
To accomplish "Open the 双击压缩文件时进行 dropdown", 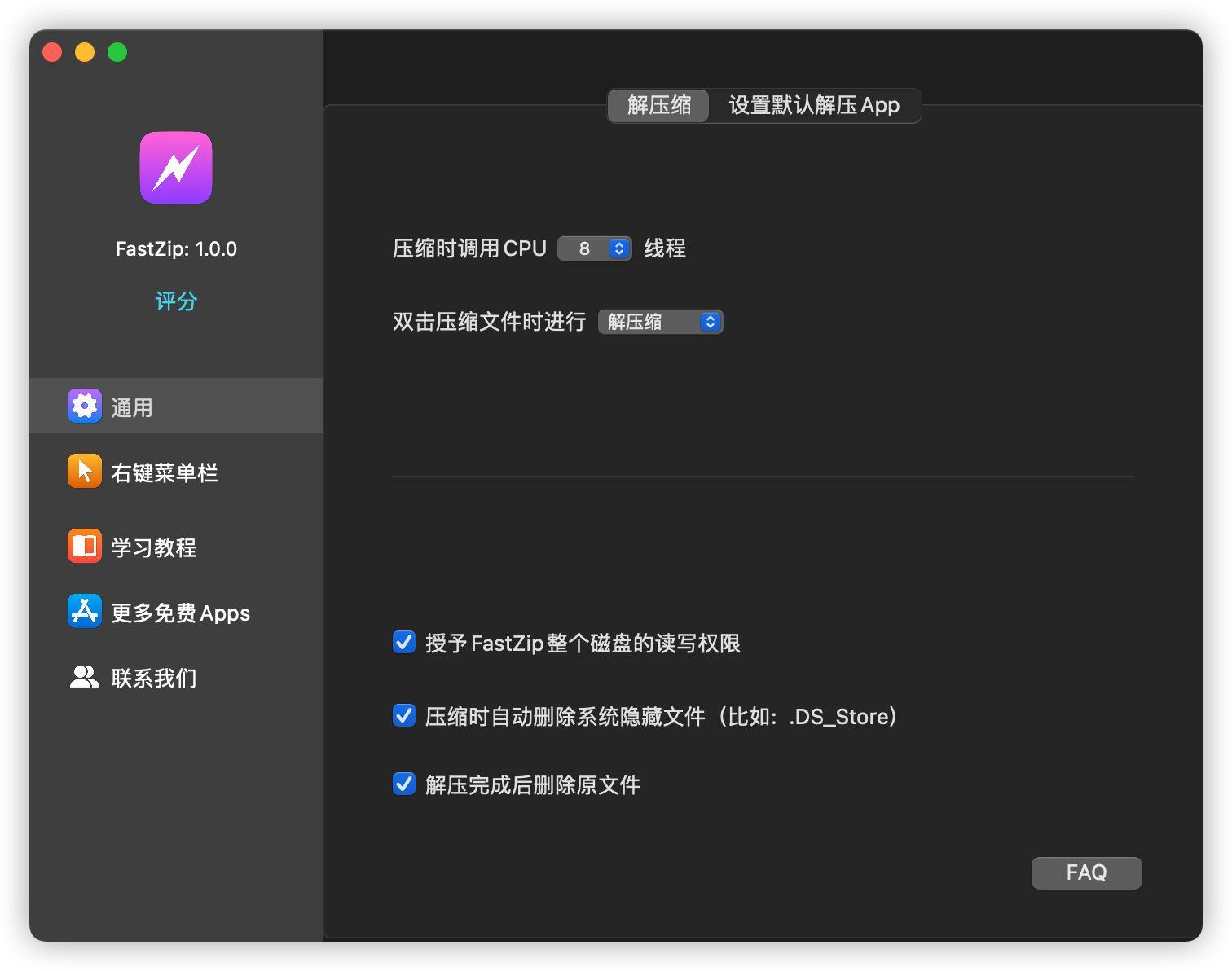I will click(710, 321).
